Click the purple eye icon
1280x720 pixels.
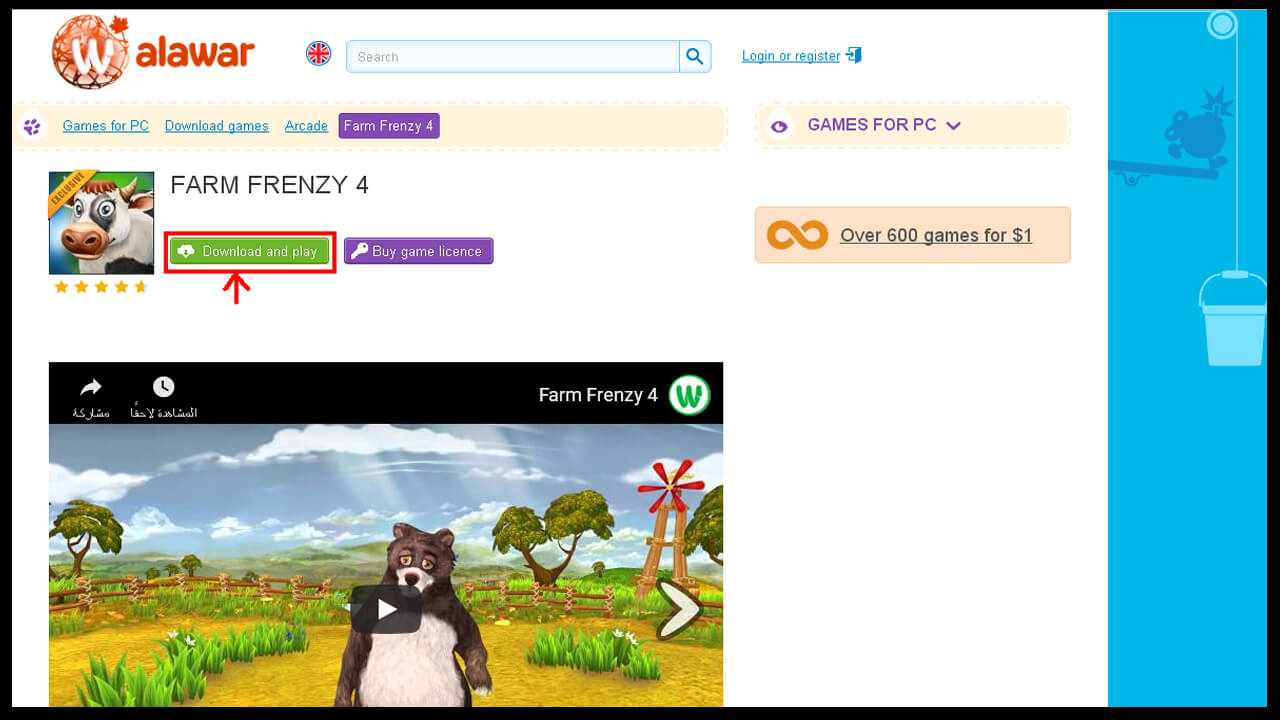coord(780,126)
